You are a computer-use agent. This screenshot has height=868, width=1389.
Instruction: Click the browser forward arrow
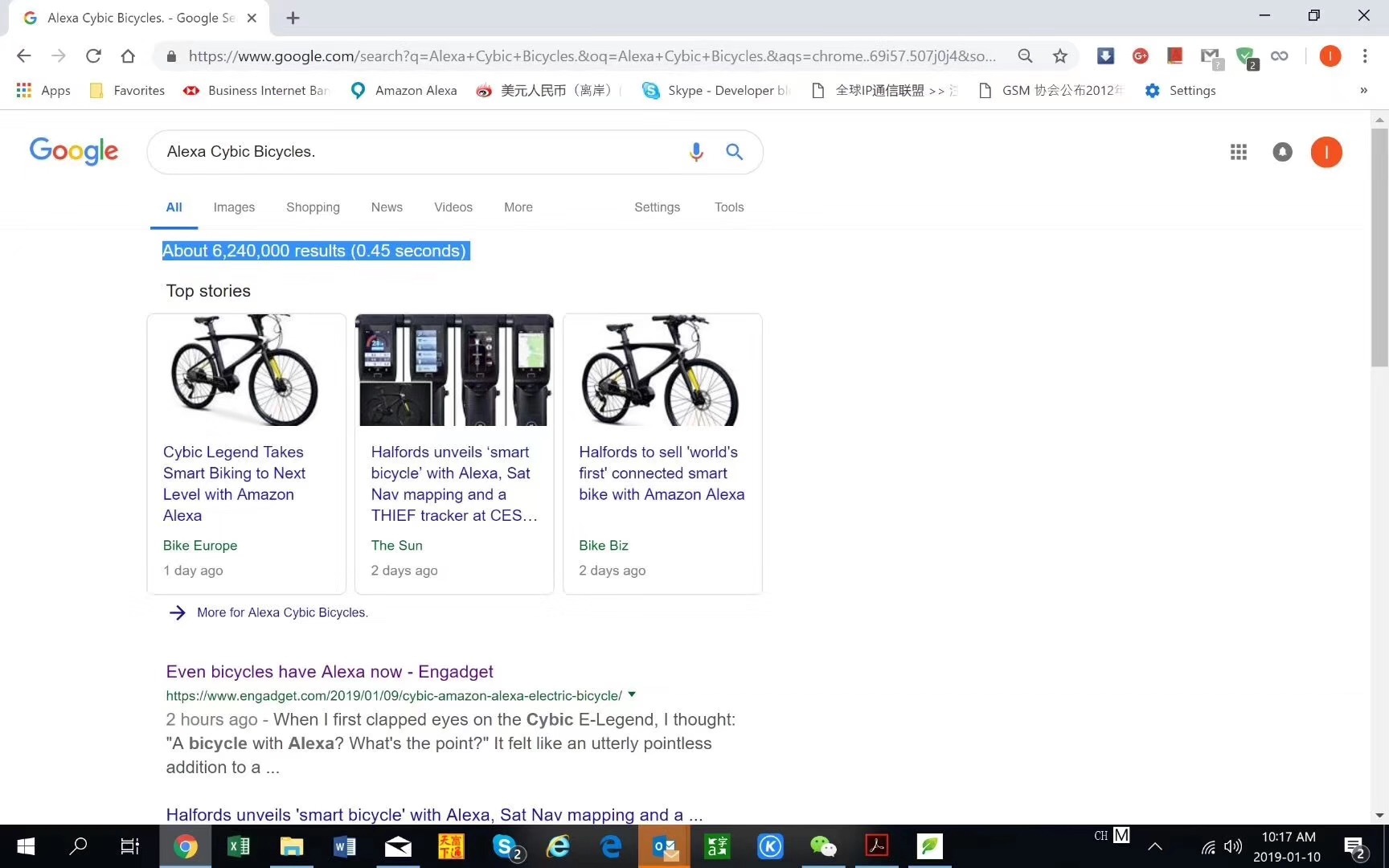point(59,55)
